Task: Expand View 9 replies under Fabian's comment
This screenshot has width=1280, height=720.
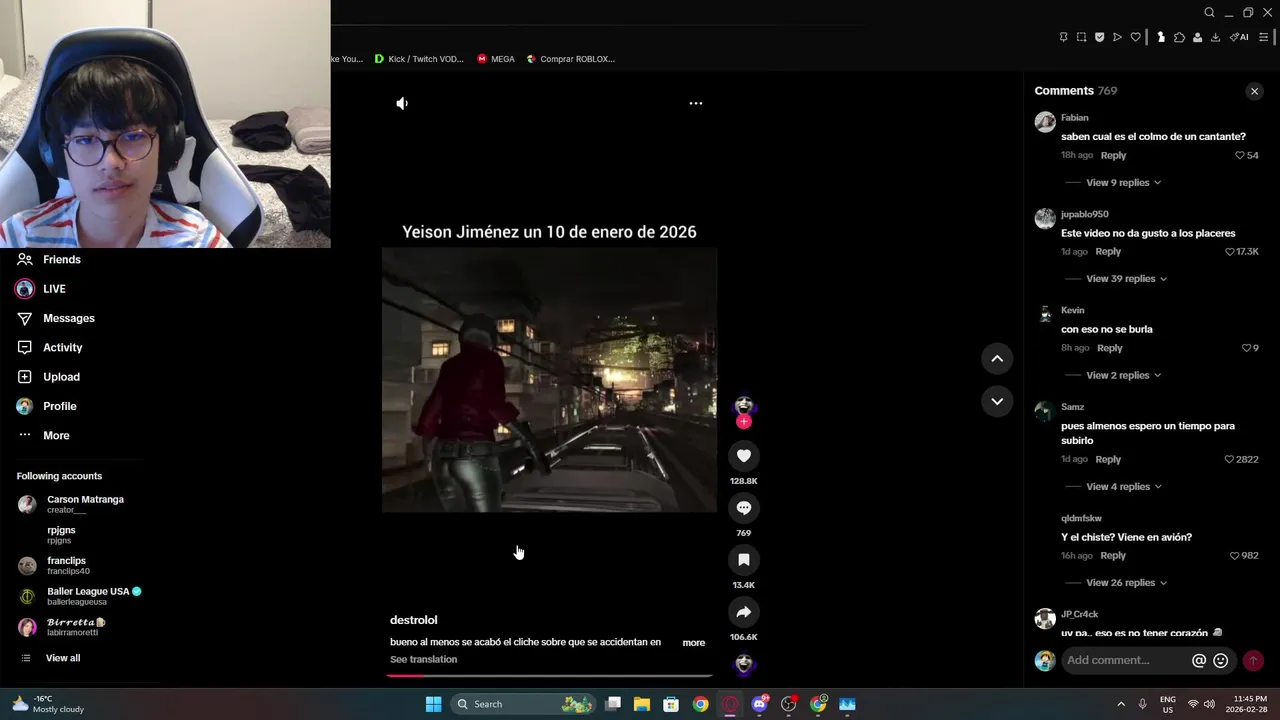Action: [1123, 183]
